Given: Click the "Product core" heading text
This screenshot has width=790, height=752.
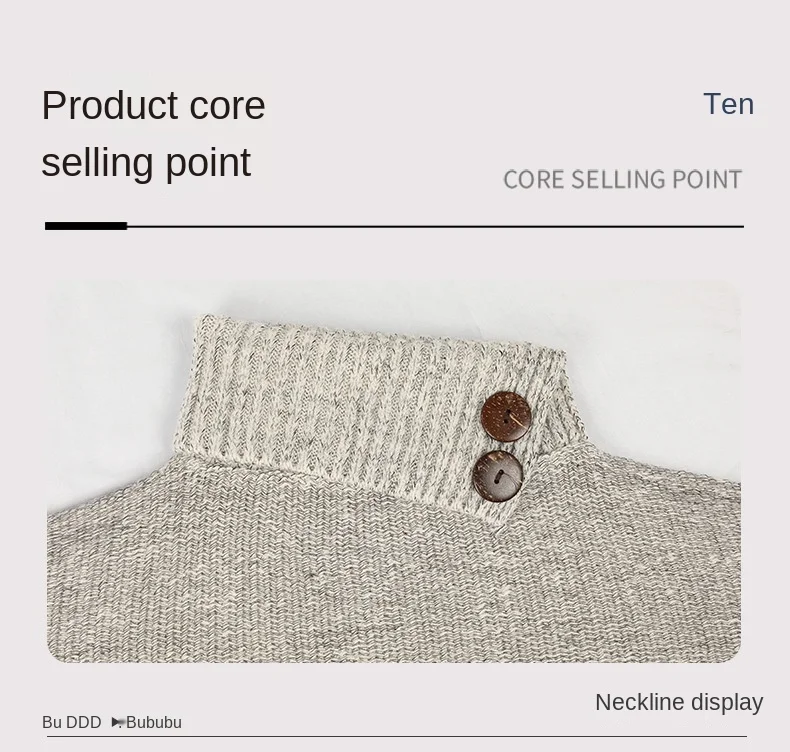Looking at the screenshot, I should pos(153,106).
